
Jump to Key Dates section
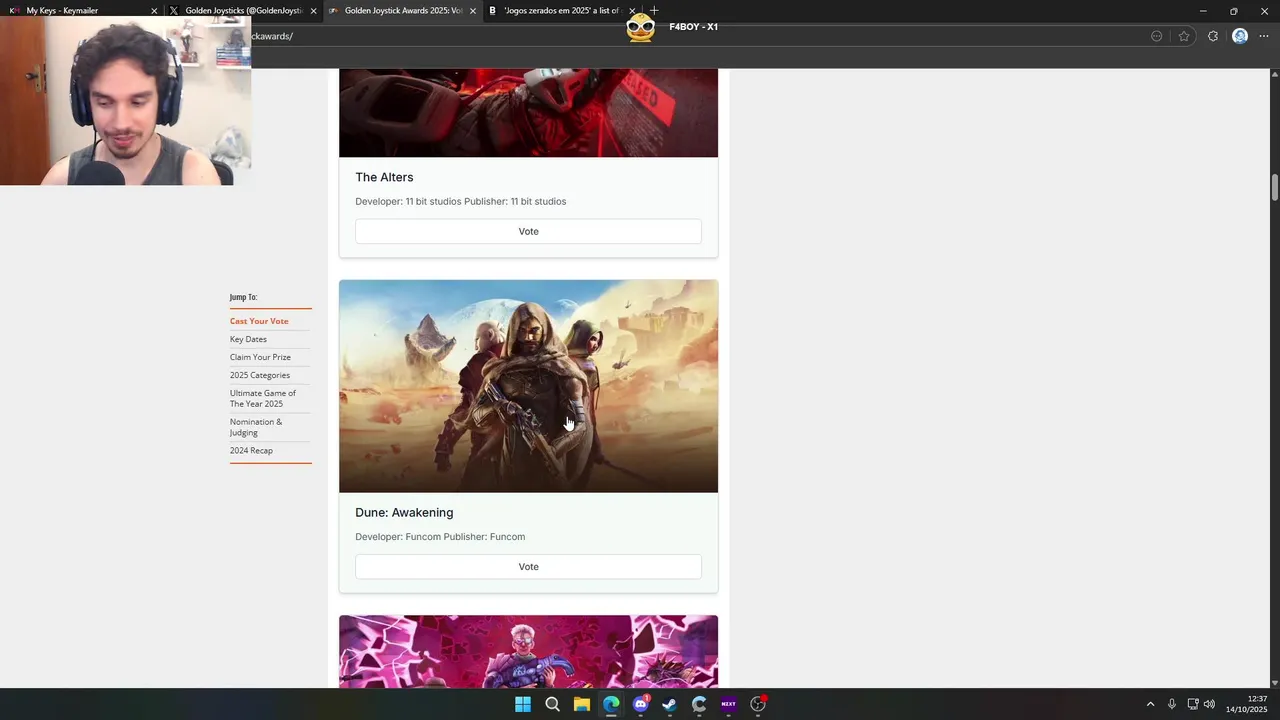[x=248, y=339]
